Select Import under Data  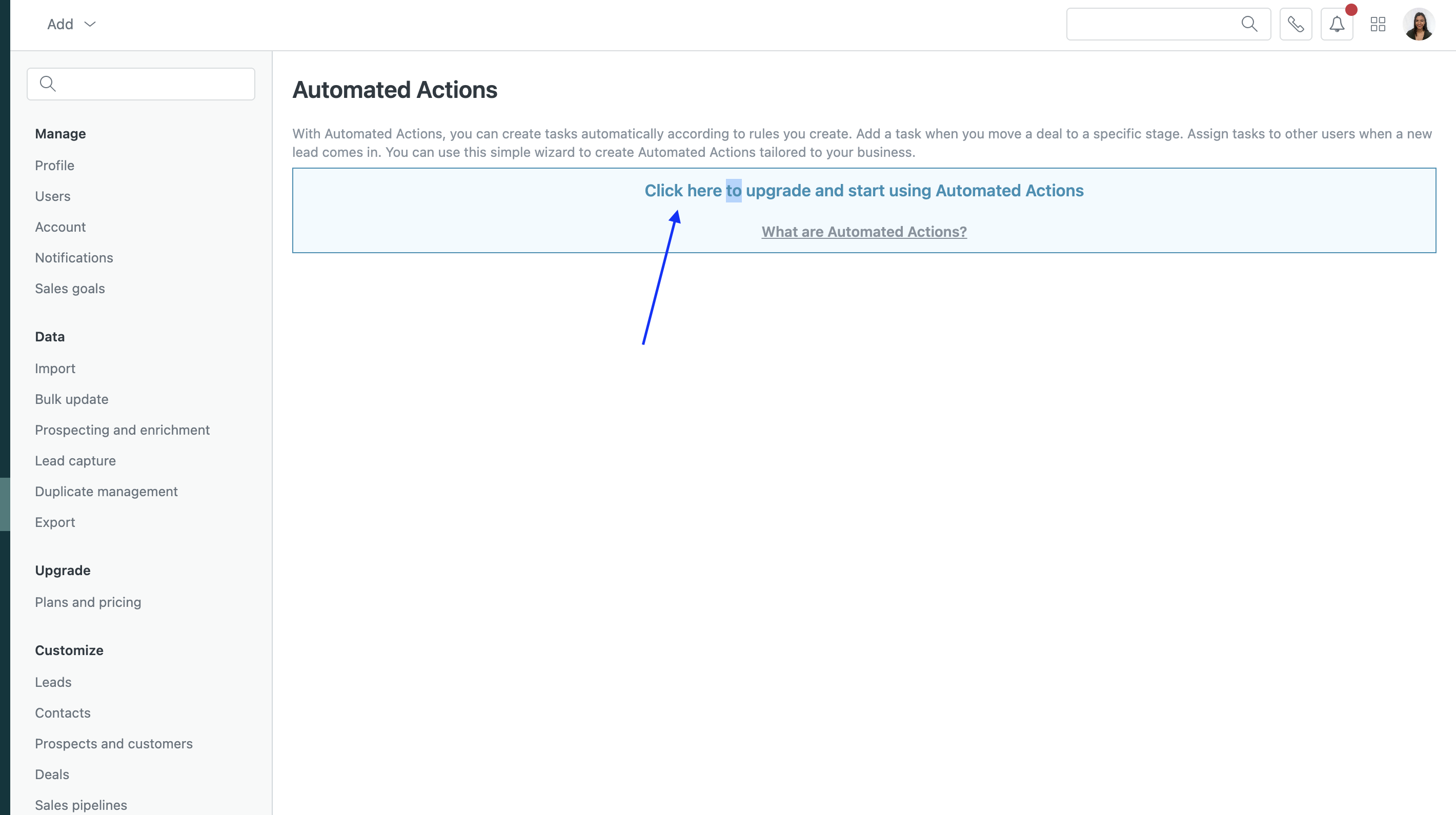tap(55, 369)
